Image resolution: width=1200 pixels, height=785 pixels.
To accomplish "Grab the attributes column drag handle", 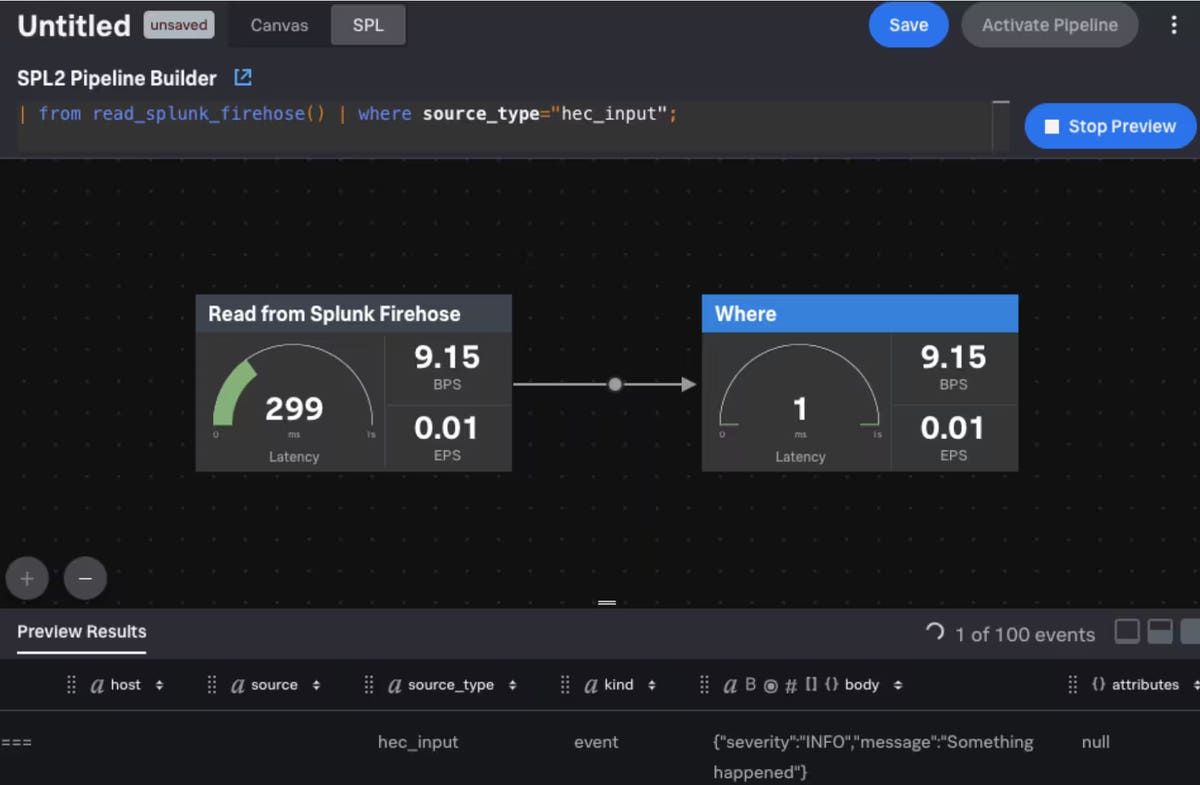I will [x=1072, y=685].
